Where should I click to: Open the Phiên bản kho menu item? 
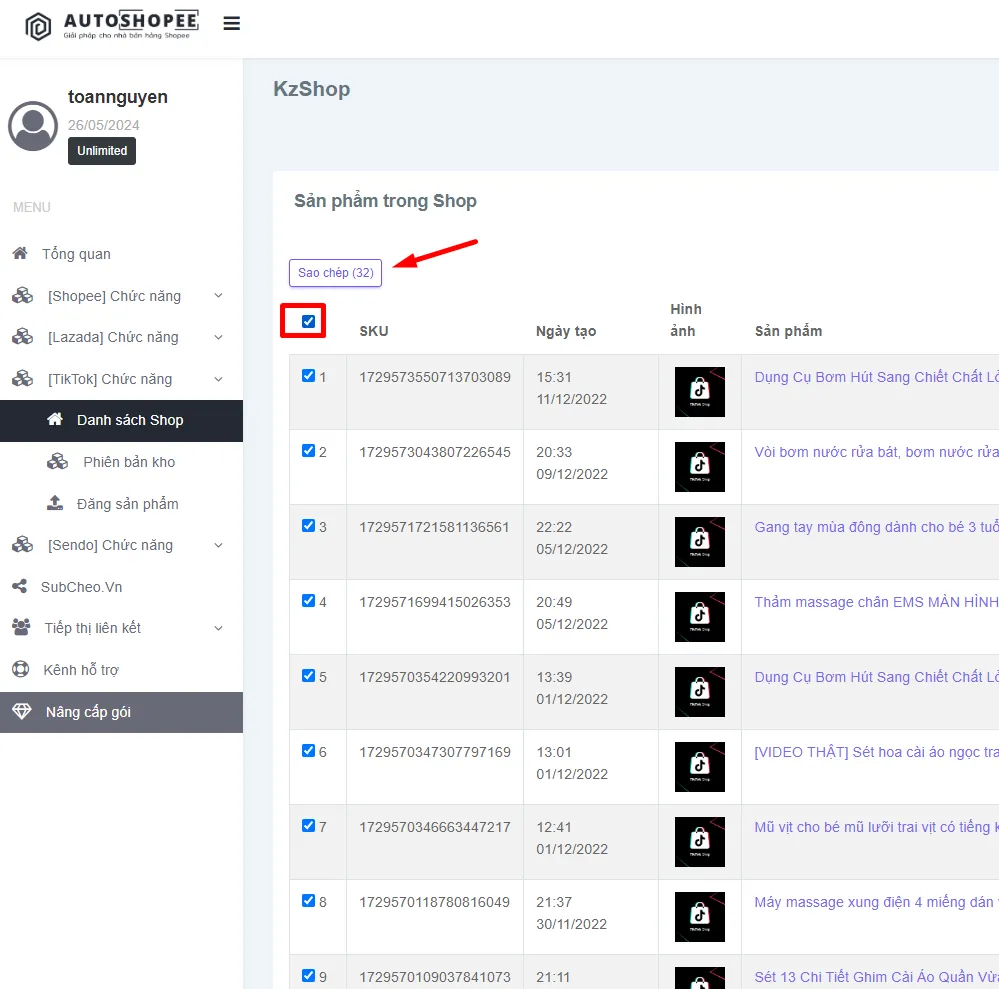121,462
